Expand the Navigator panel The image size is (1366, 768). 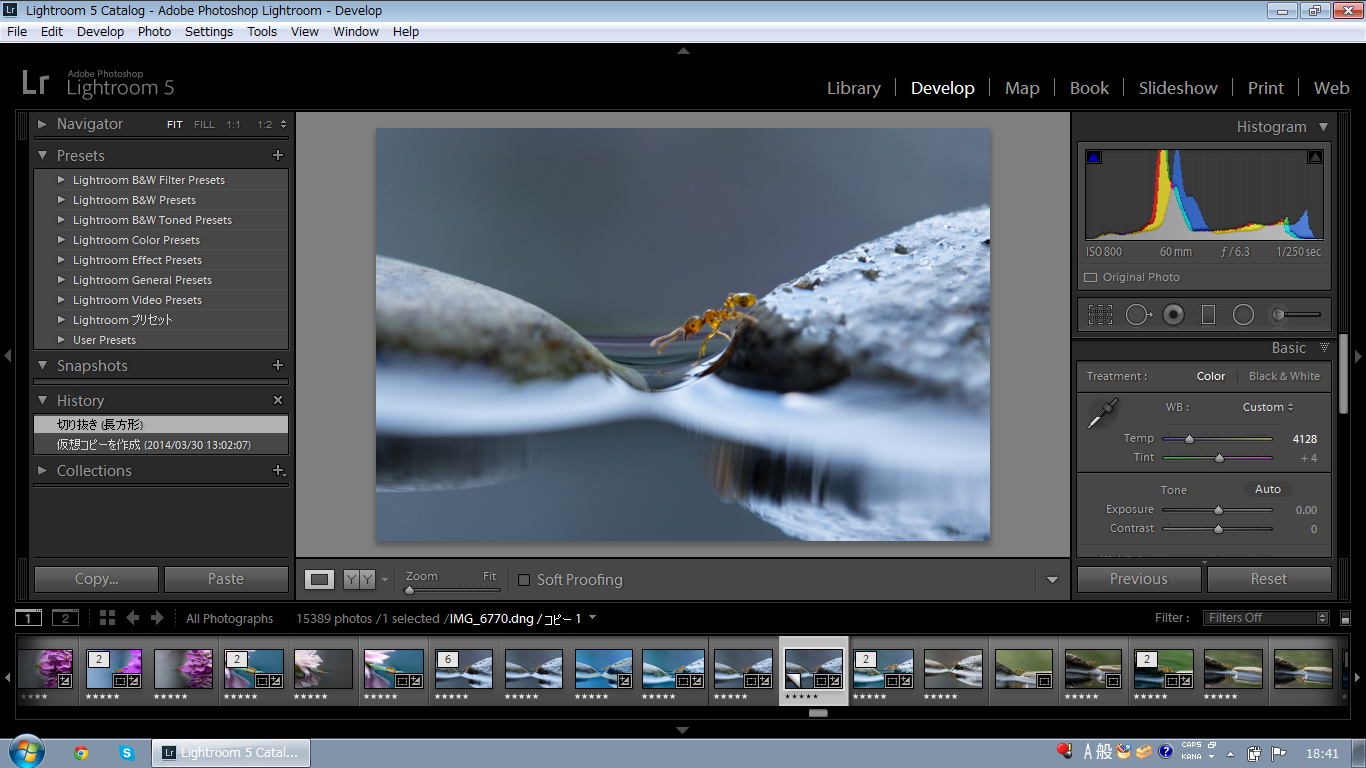(42, 124)
